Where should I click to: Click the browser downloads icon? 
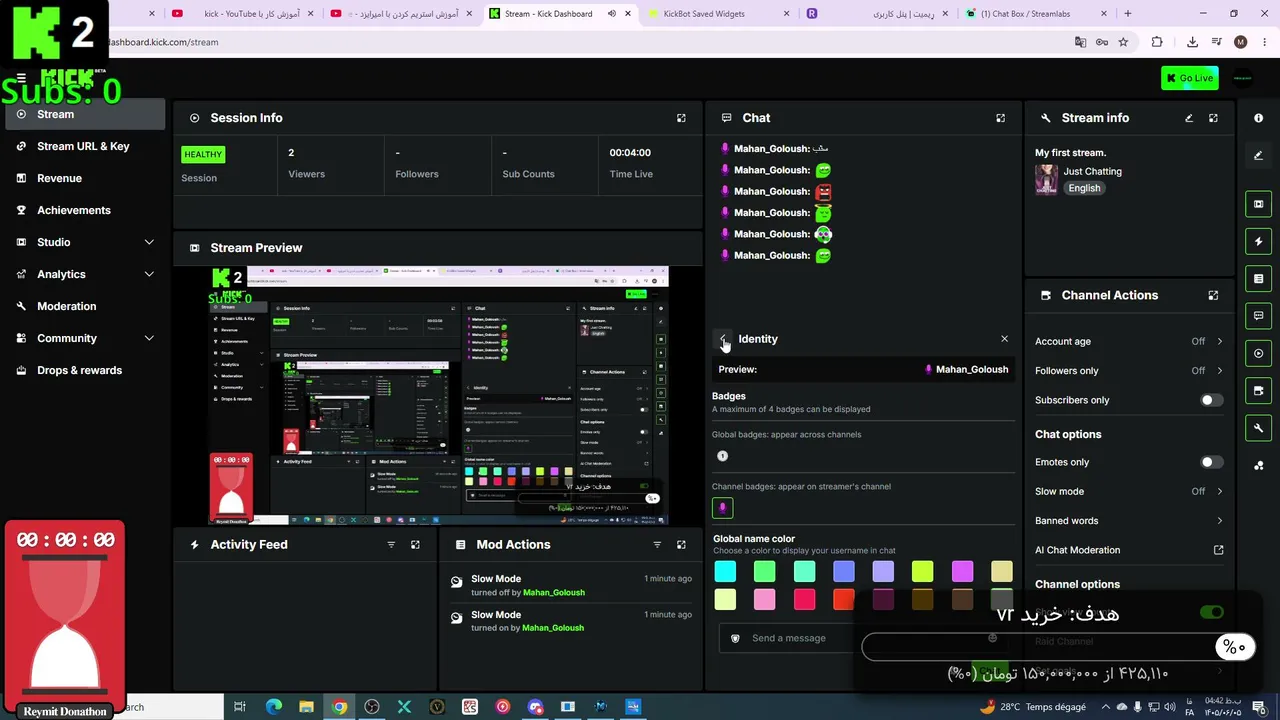click(1192, 42)
